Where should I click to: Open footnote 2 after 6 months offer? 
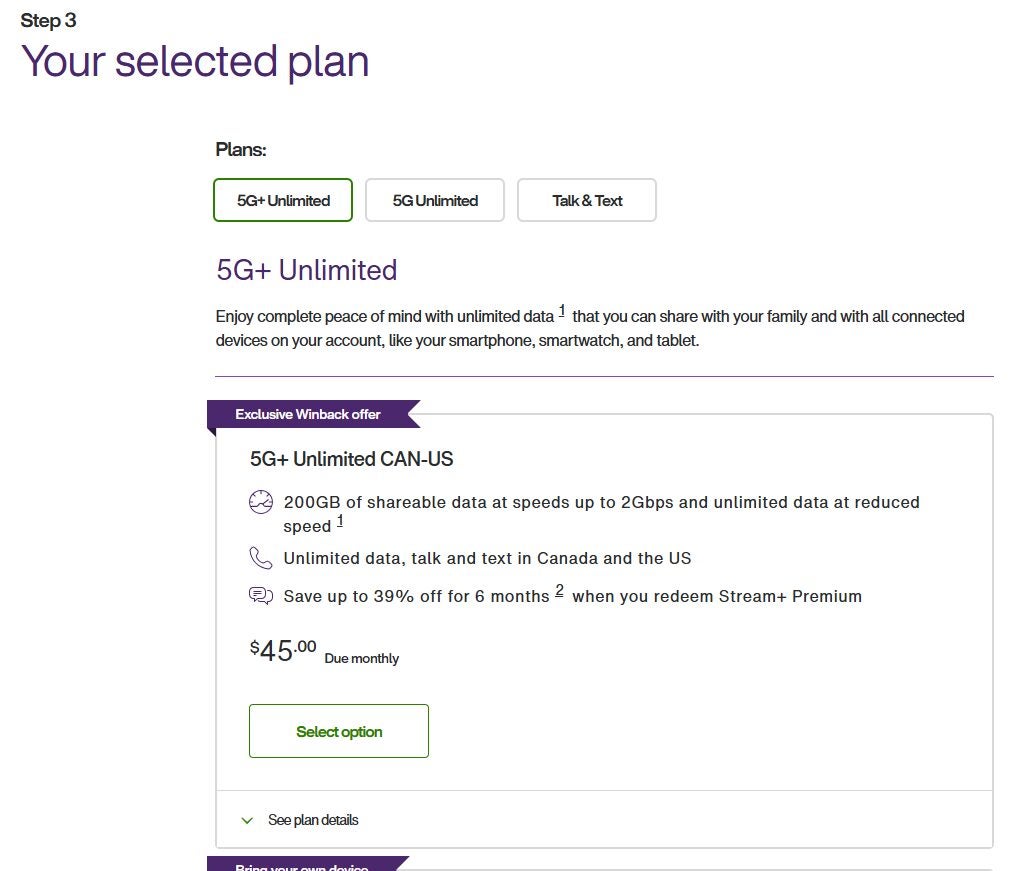tap(560, 591)
